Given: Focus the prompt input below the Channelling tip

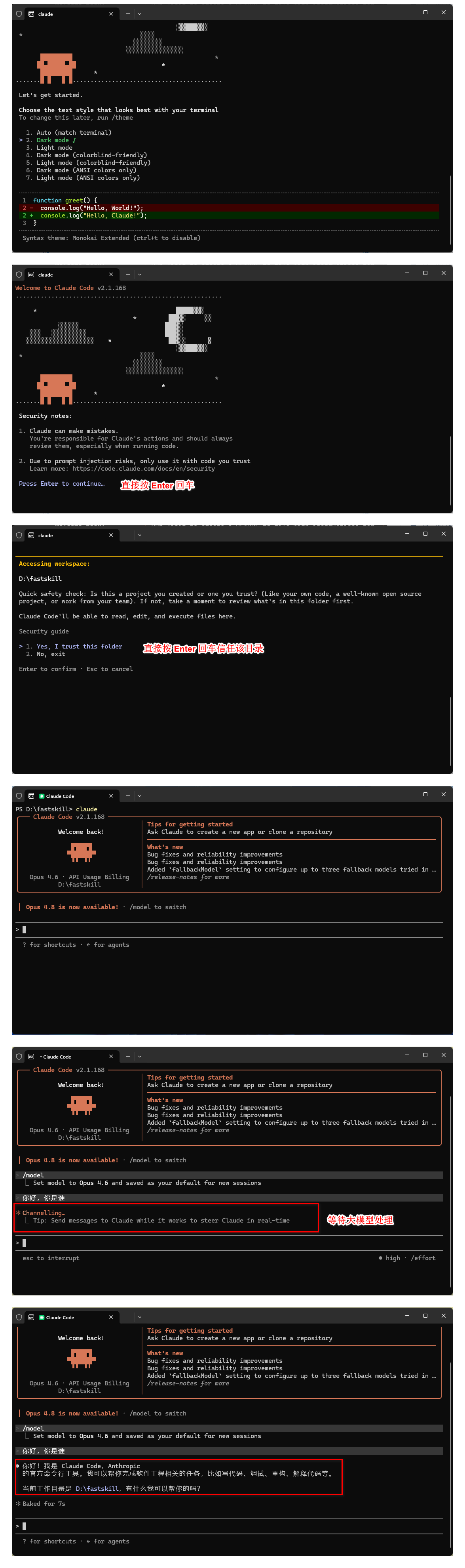Looking at the screenshot, I should pos(230,1243).
